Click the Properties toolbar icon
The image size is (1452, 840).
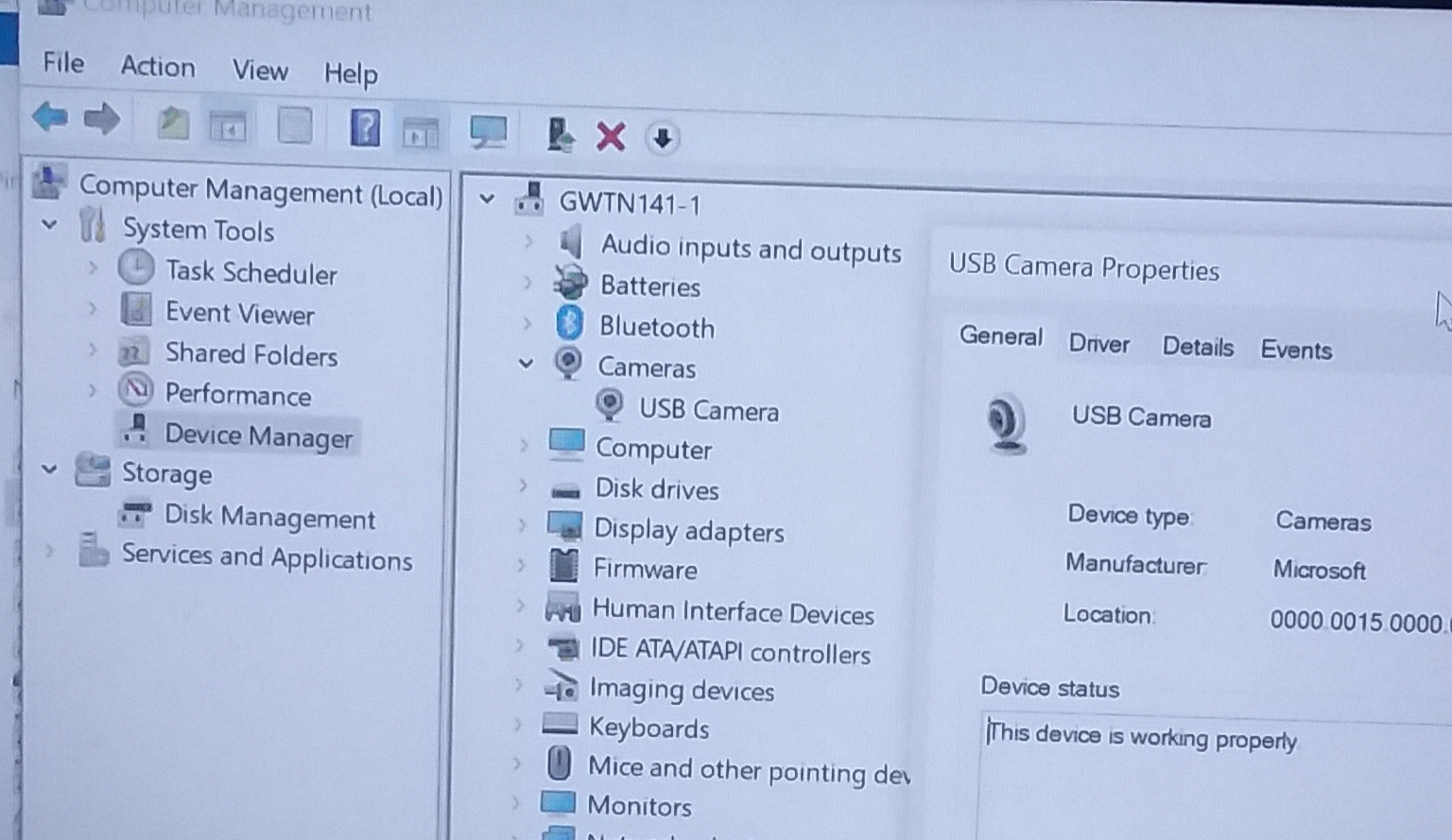pos(295,125)
